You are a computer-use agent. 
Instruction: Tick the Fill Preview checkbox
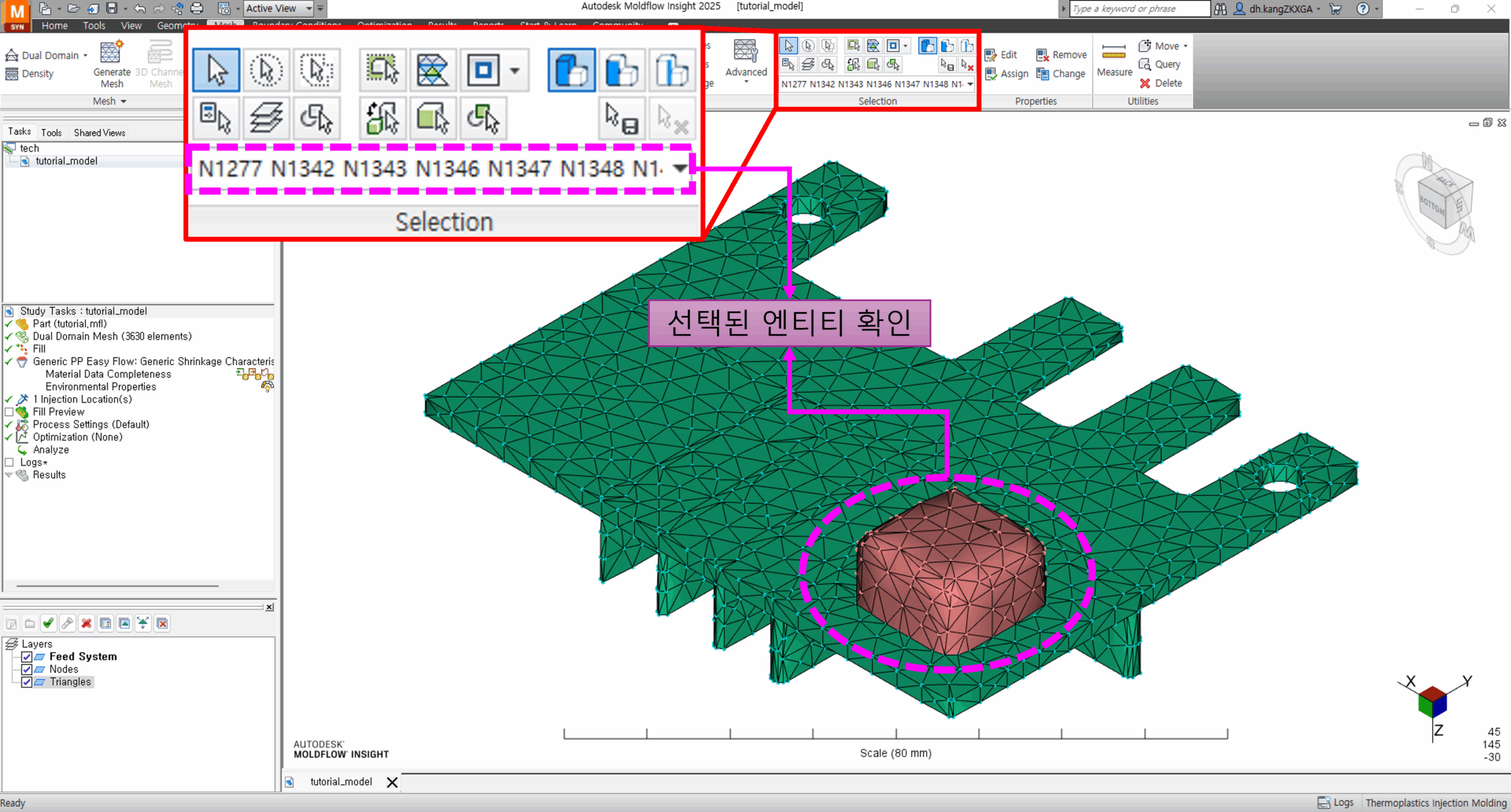pyautogui.click(x=9, y=412)
